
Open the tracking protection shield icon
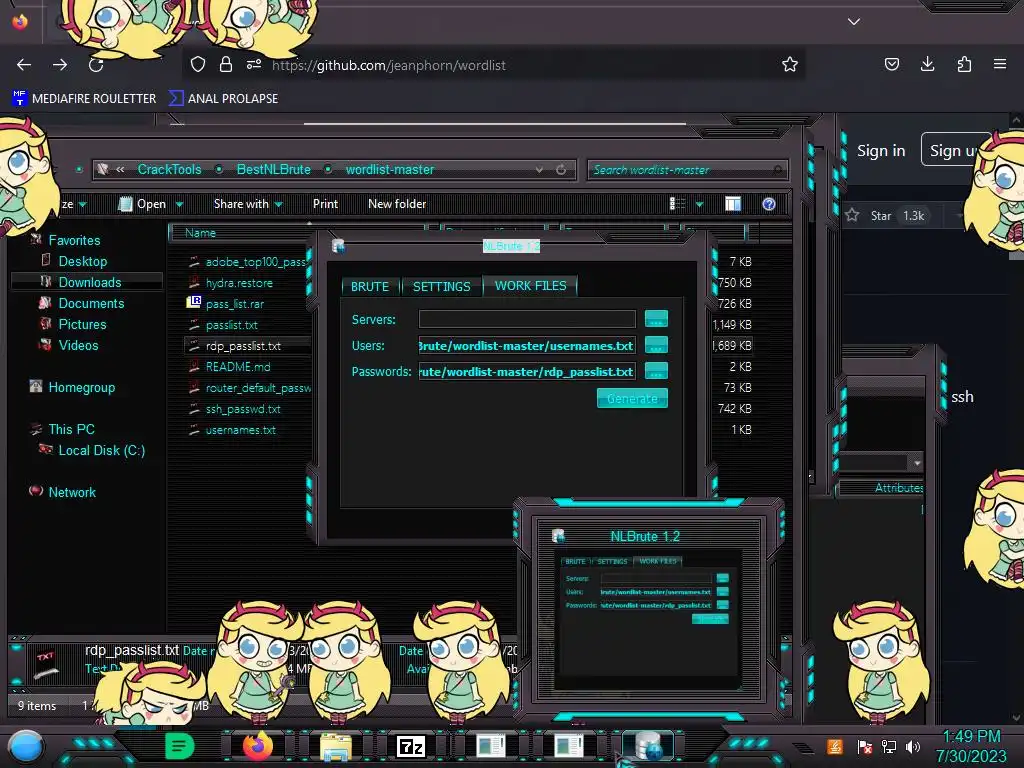198,64
